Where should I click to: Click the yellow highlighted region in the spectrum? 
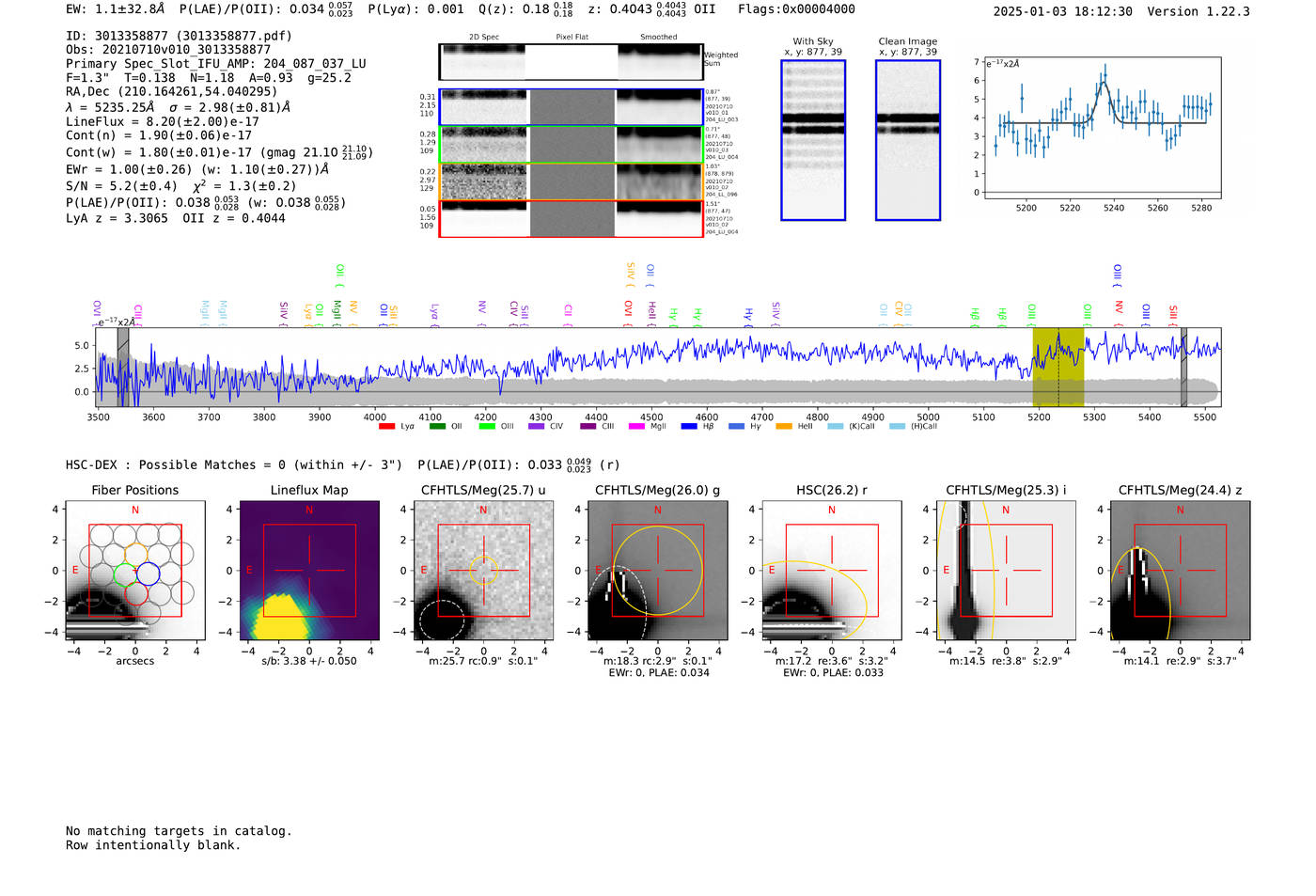tap(1058, 367)
